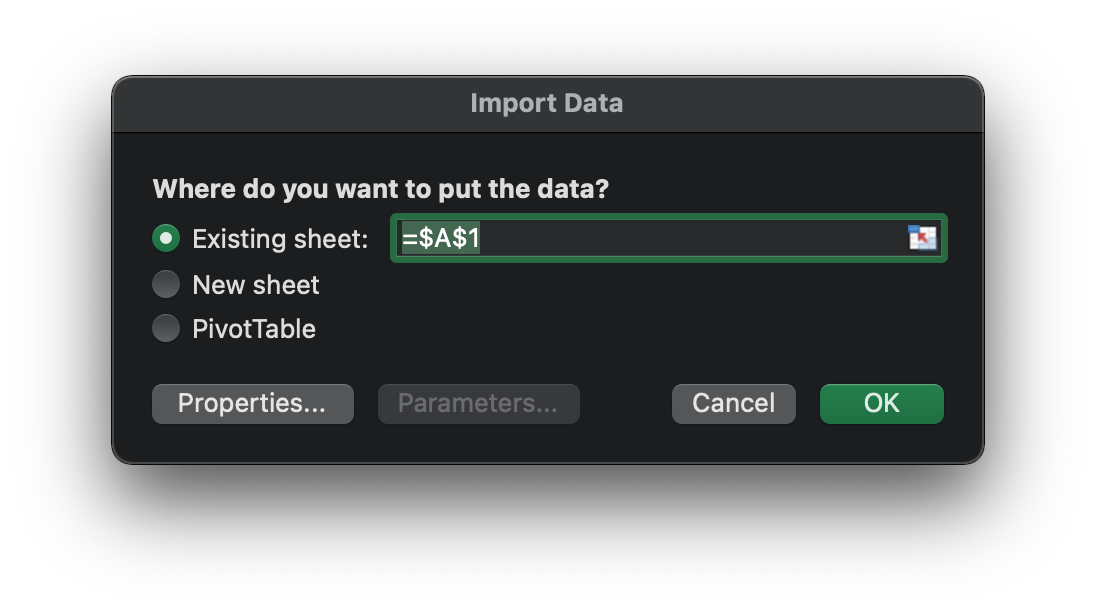Screen dimensions: 1096x612
Task: Click the 'PivotTable' label text
Action: [254, 329]
